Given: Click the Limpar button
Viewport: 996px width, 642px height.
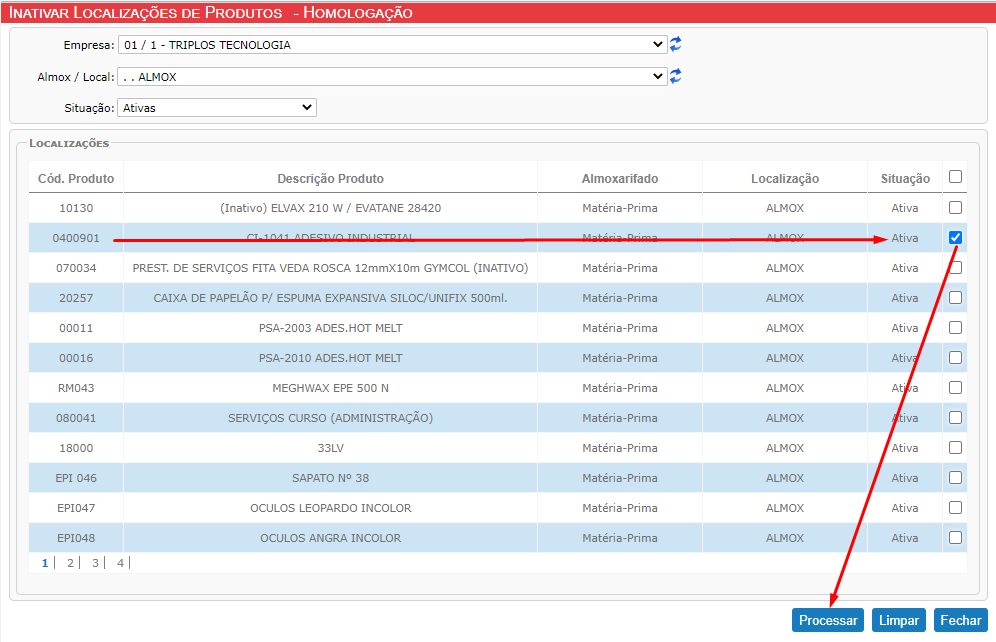Looking at the screenshot, I should (x=899, y=620).
